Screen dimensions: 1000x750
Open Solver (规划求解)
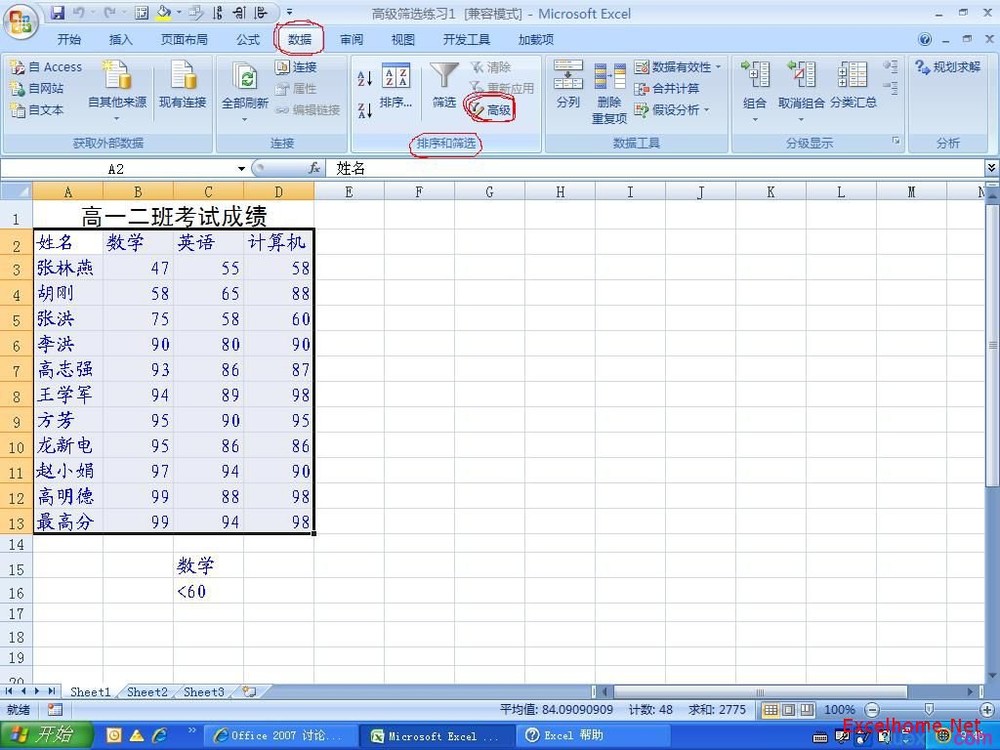[x=948, y=66]
